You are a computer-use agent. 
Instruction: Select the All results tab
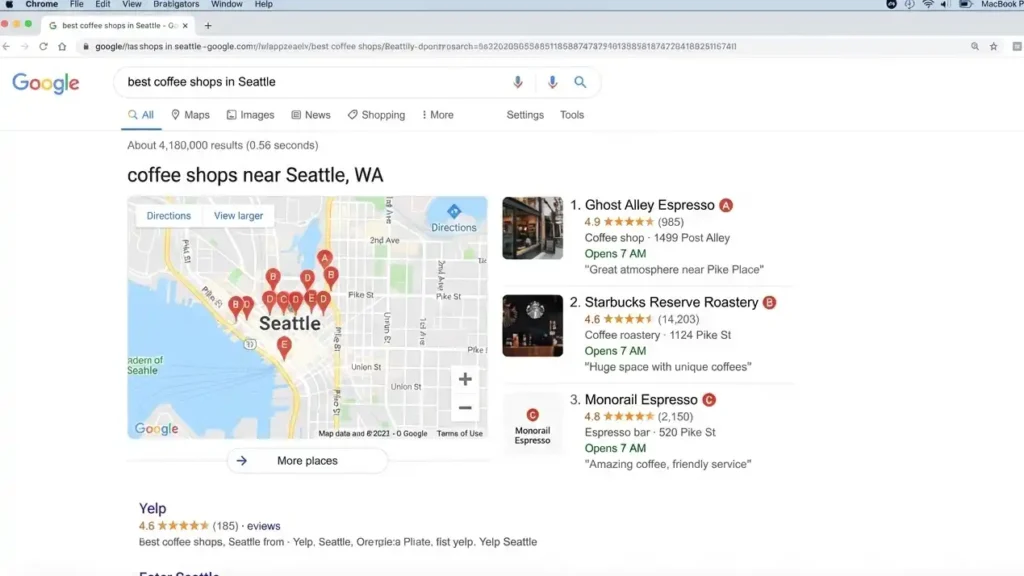pos(141,115)
